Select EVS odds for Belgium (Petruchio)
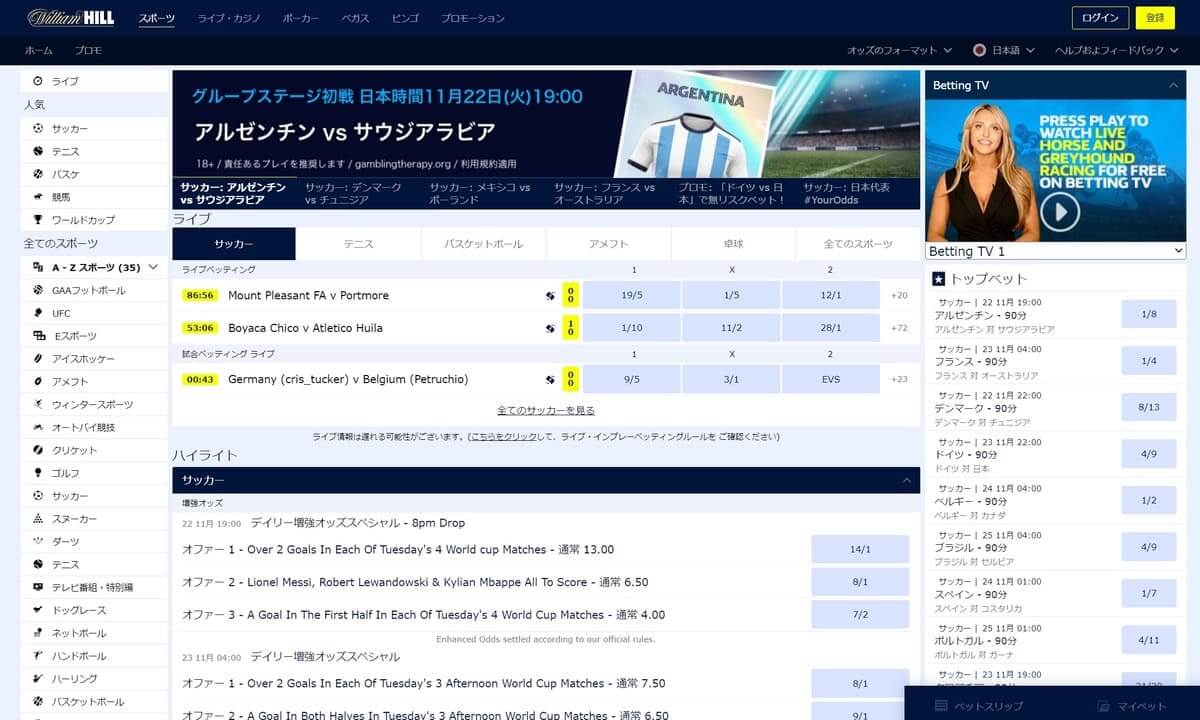Viewport: 1200px width, 720px height. tap(831, 379)
